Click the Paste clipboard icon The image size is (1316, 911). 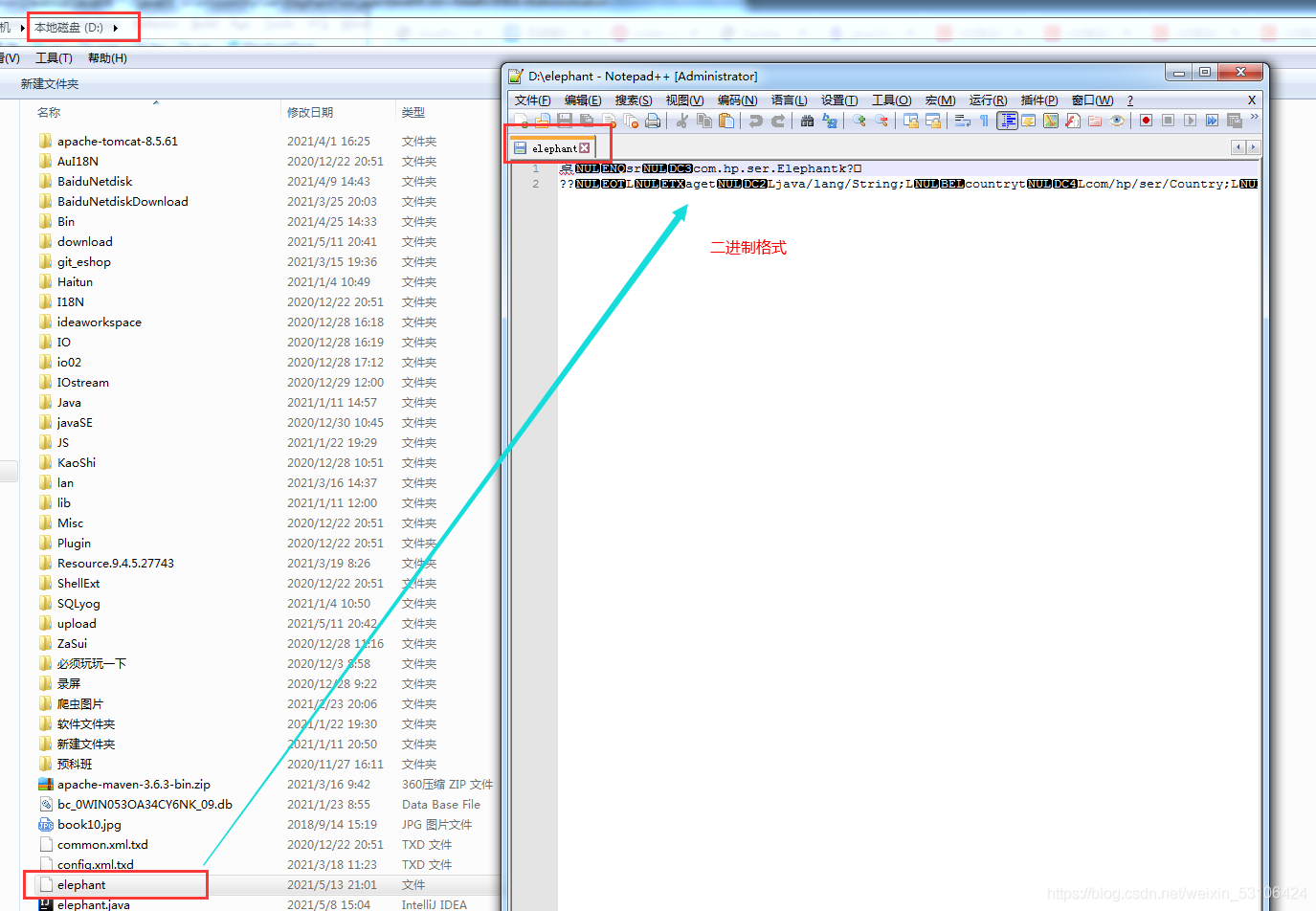pyautogui.click(x=727, y=121)
